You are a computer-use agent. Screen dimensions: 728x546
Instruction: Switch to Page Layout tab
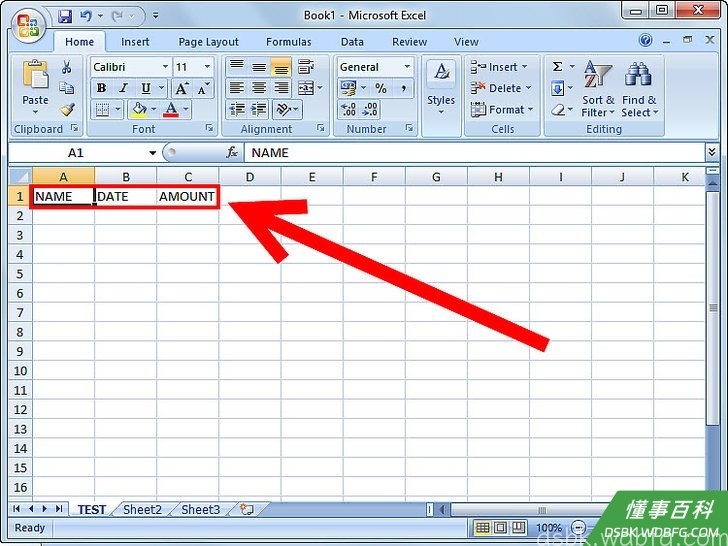point(208,42)
